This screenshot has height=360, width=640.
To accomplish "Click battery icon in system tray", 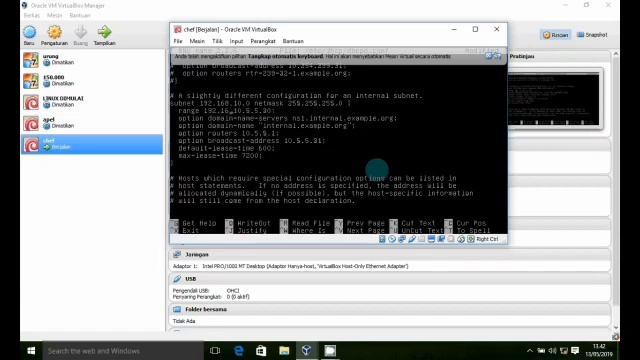I will 541,351.
